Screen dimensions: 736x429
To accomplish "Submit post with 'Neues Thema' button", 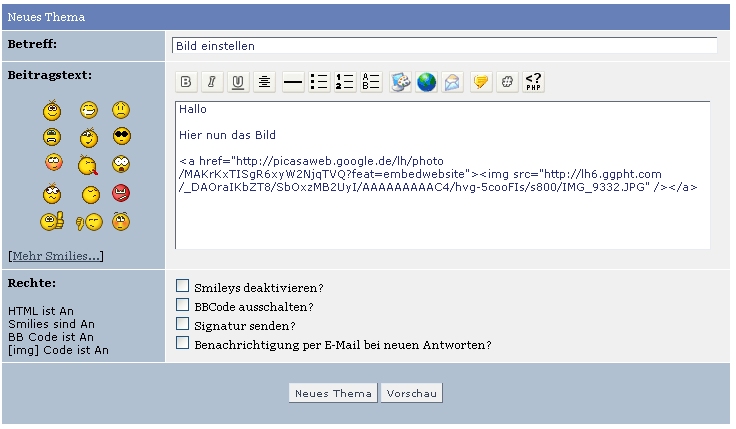I will click(x=333, y=394).
